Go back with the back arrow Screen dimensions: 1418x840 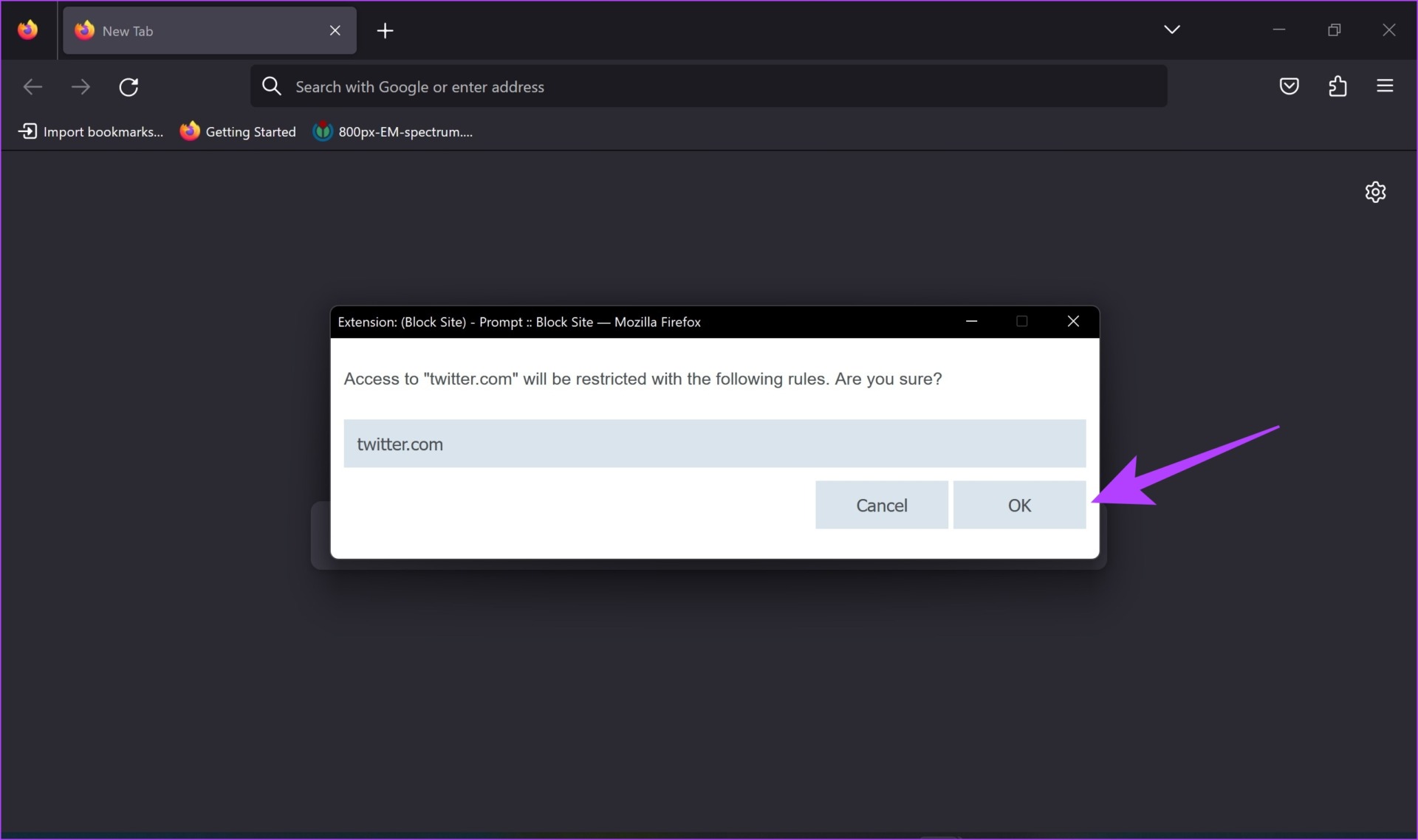point(32,87)
